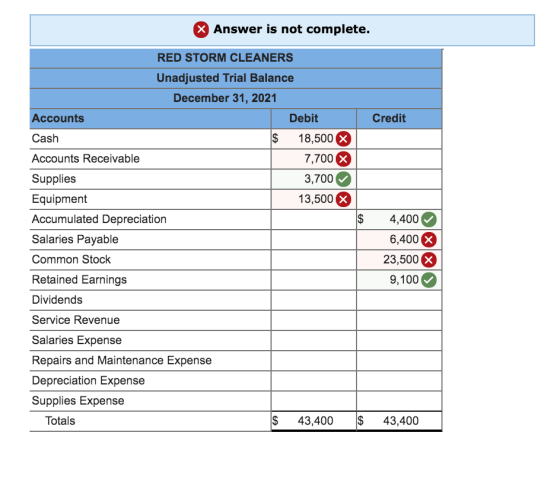The width and height of the screenshot is (560, 477).
Task: Click the Salaries Payable debit cell
Action: [314, 240]
